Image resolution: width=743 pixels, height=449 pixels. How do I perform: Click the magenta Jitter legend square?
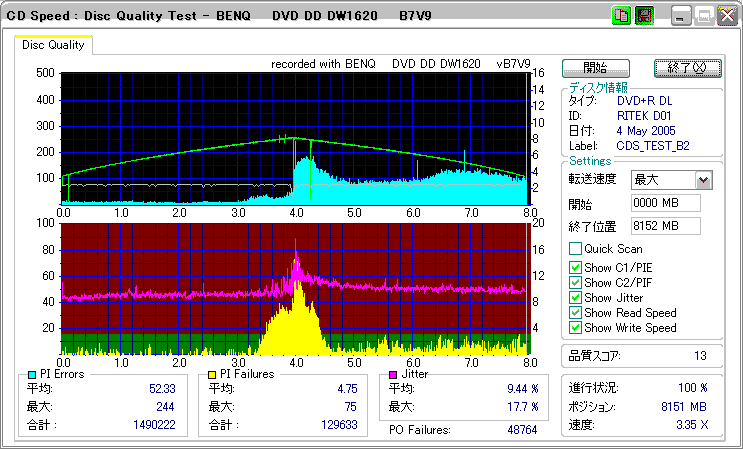(394, 374)
